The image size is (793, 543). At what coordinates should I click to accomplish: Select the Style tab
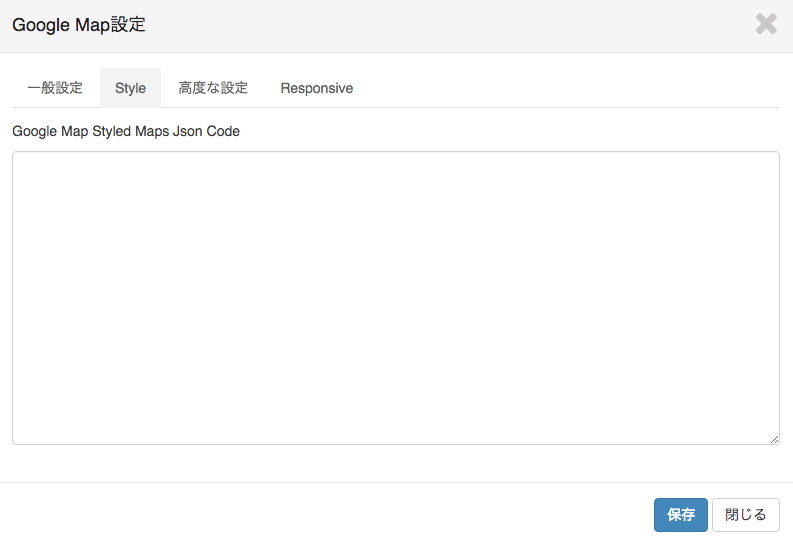130,88
